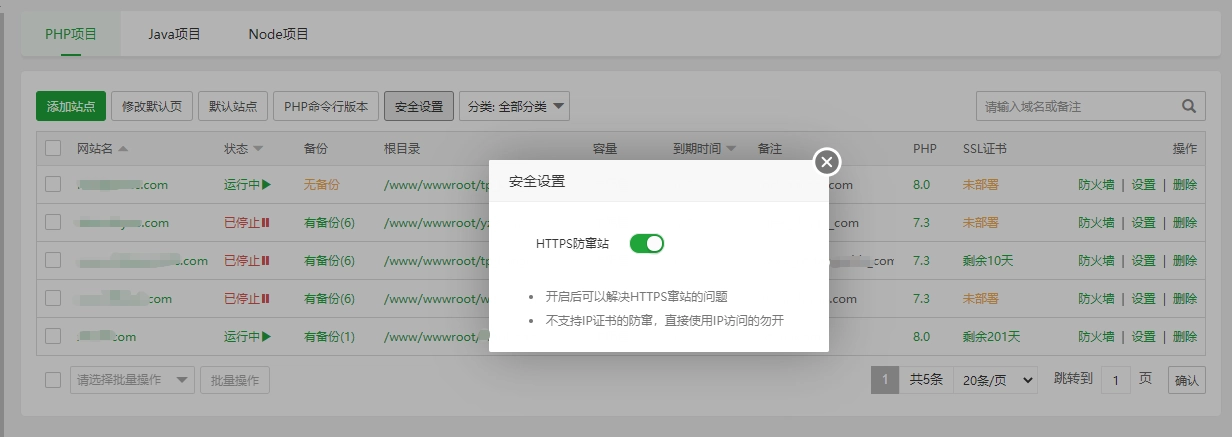This screenshot has height=437, width=1232.
Task: Click the 添加站点 button
Action: coord(71,106)
